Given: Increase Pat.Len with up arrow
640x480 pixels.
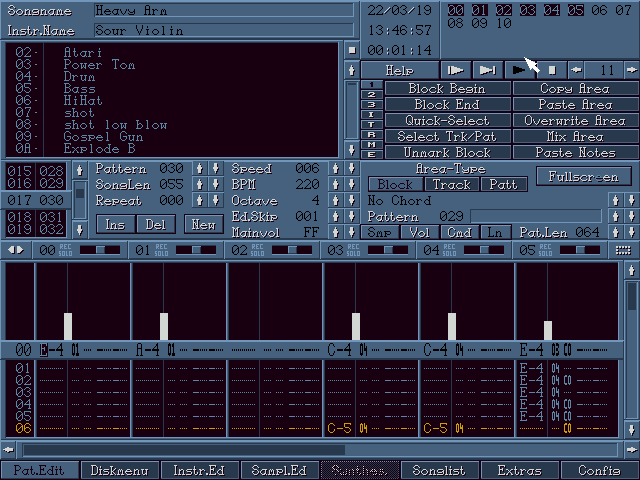Looking at the screenshot, I should 616,232.
